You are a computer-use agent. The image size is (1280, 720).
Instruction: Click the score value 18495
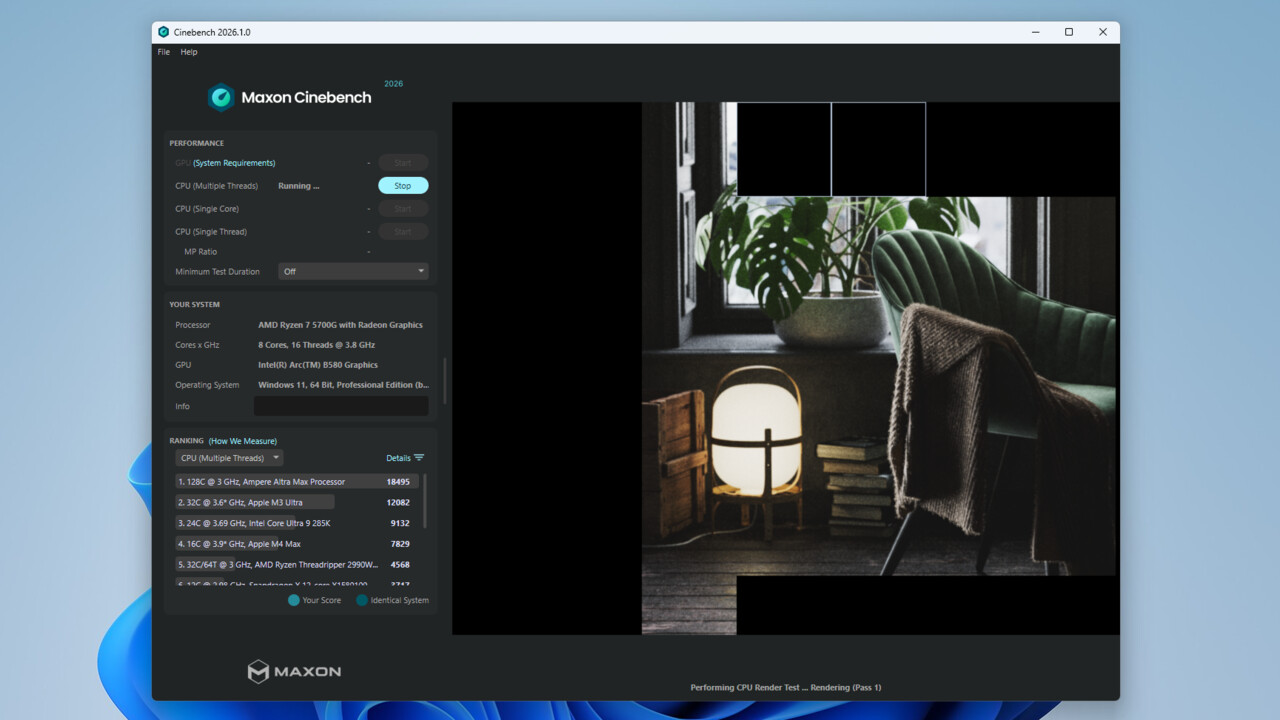398,482
